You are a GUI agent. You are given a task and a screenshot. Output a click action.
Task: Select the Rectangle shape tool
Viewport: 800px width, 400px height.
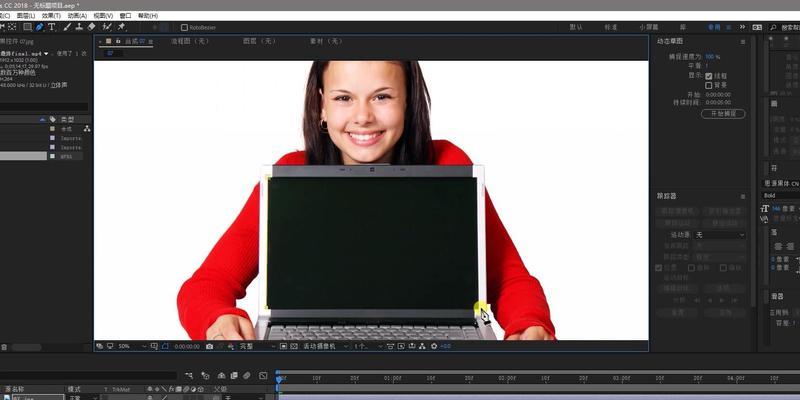(28, 27)
